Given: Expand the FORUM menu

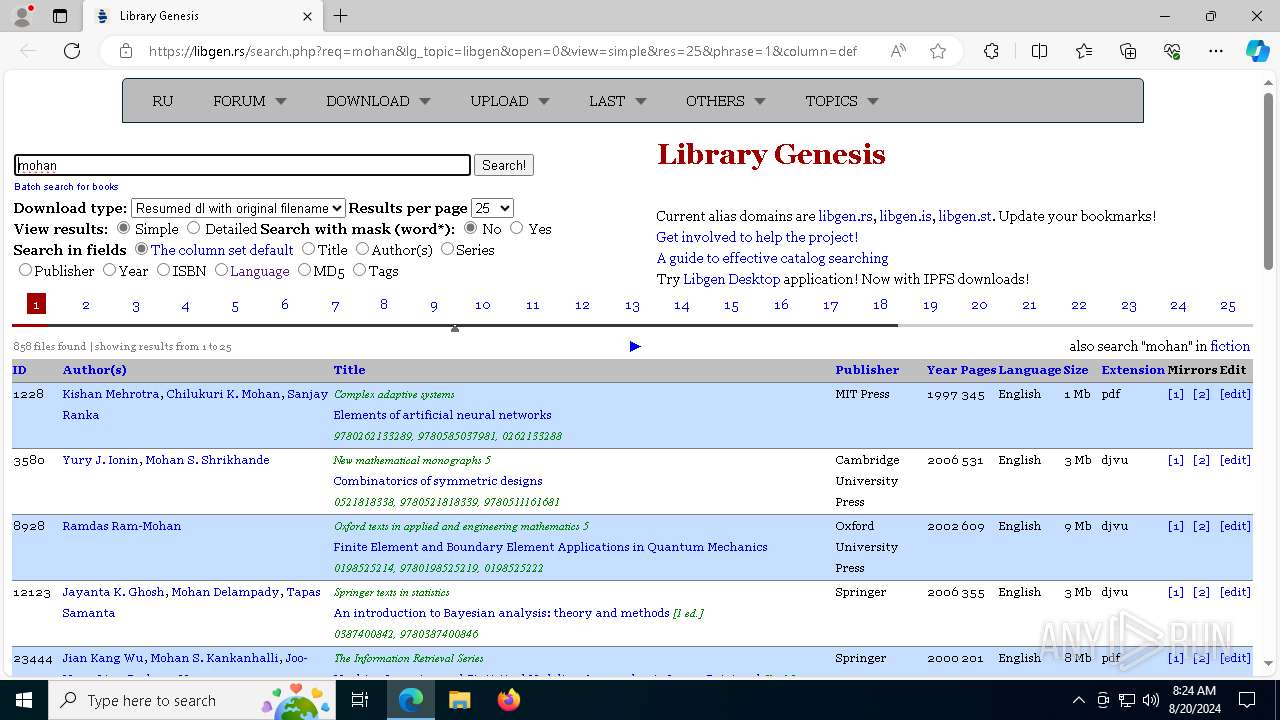Looking at the screenshot, I should [x=250, y=101].
